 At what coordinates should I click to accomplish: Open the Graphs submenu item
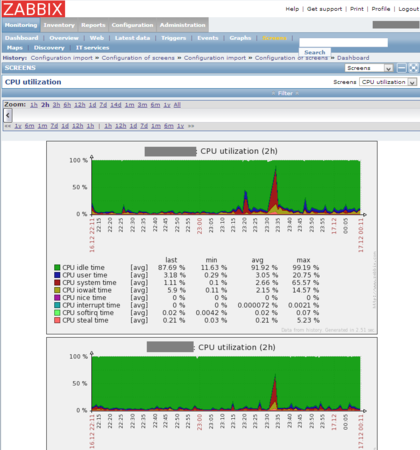pos(240,38)
